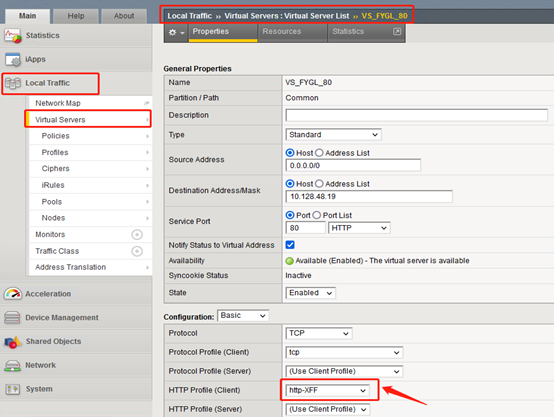Select the Resources tab
The image size is (554, 417).
293,32
